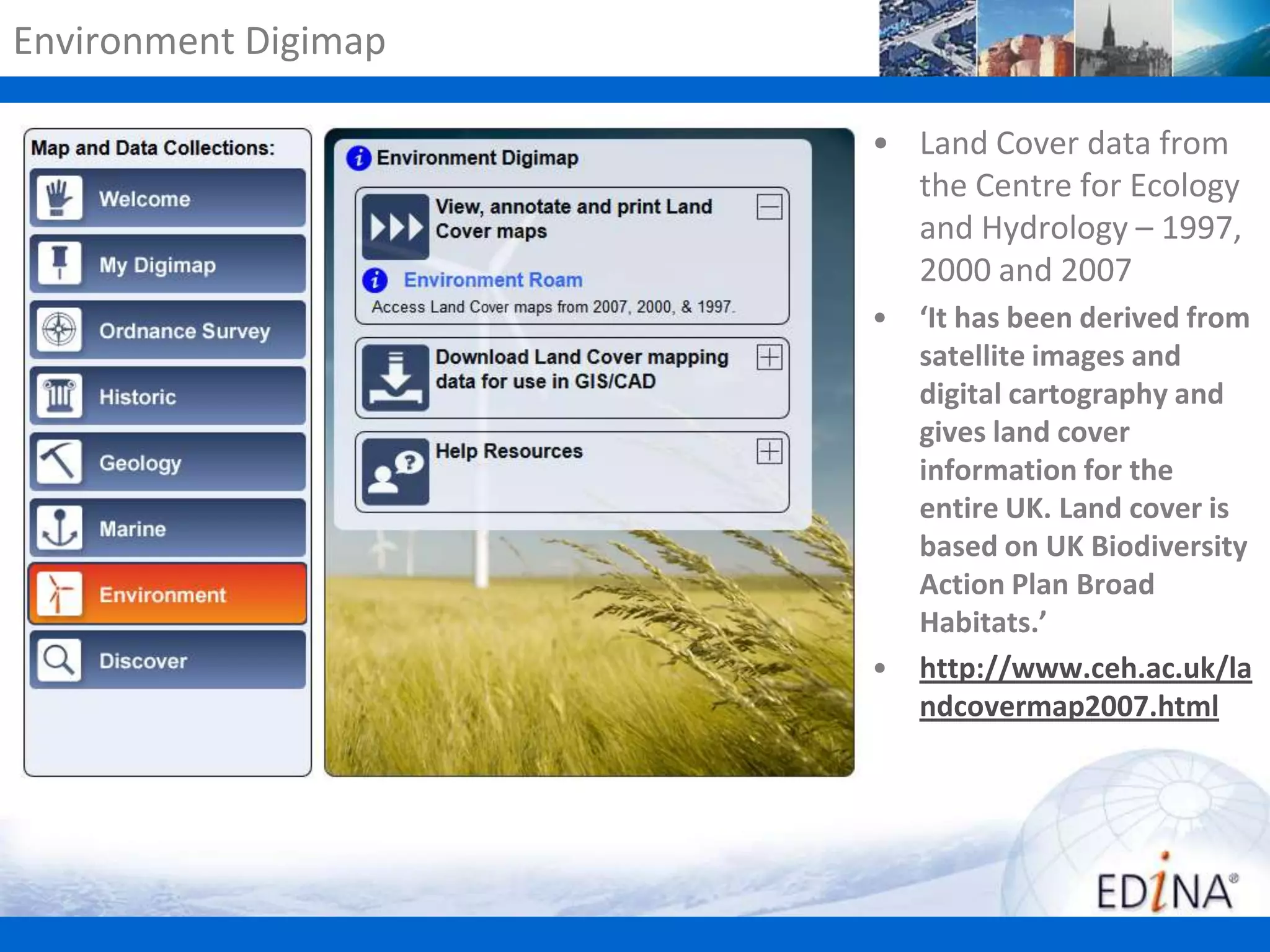This screenshot has width=1270, height=952.
Task: Select the Historic collection label
Action: point(138,397)
